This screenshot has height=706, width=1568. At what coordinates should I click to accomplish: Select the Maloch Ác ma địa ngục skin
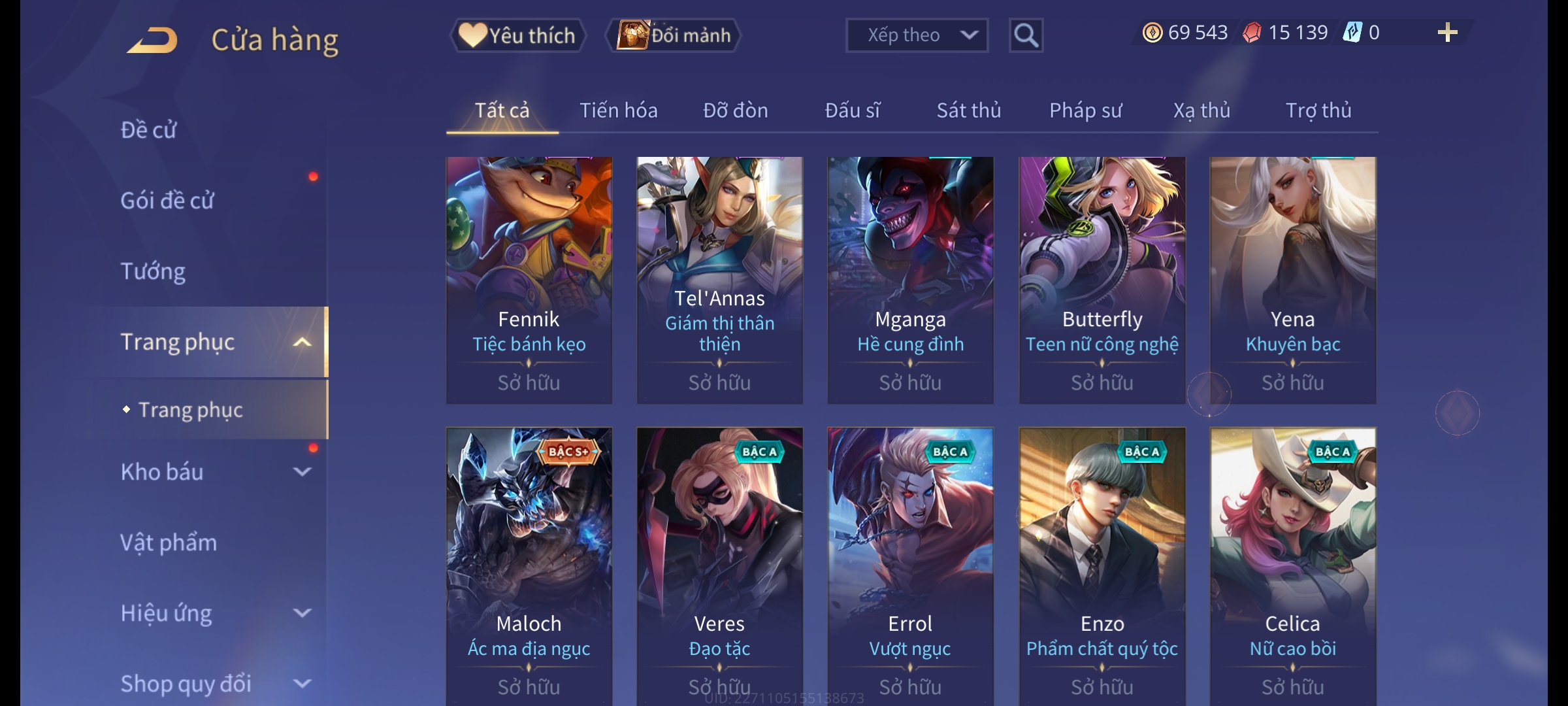529,567
